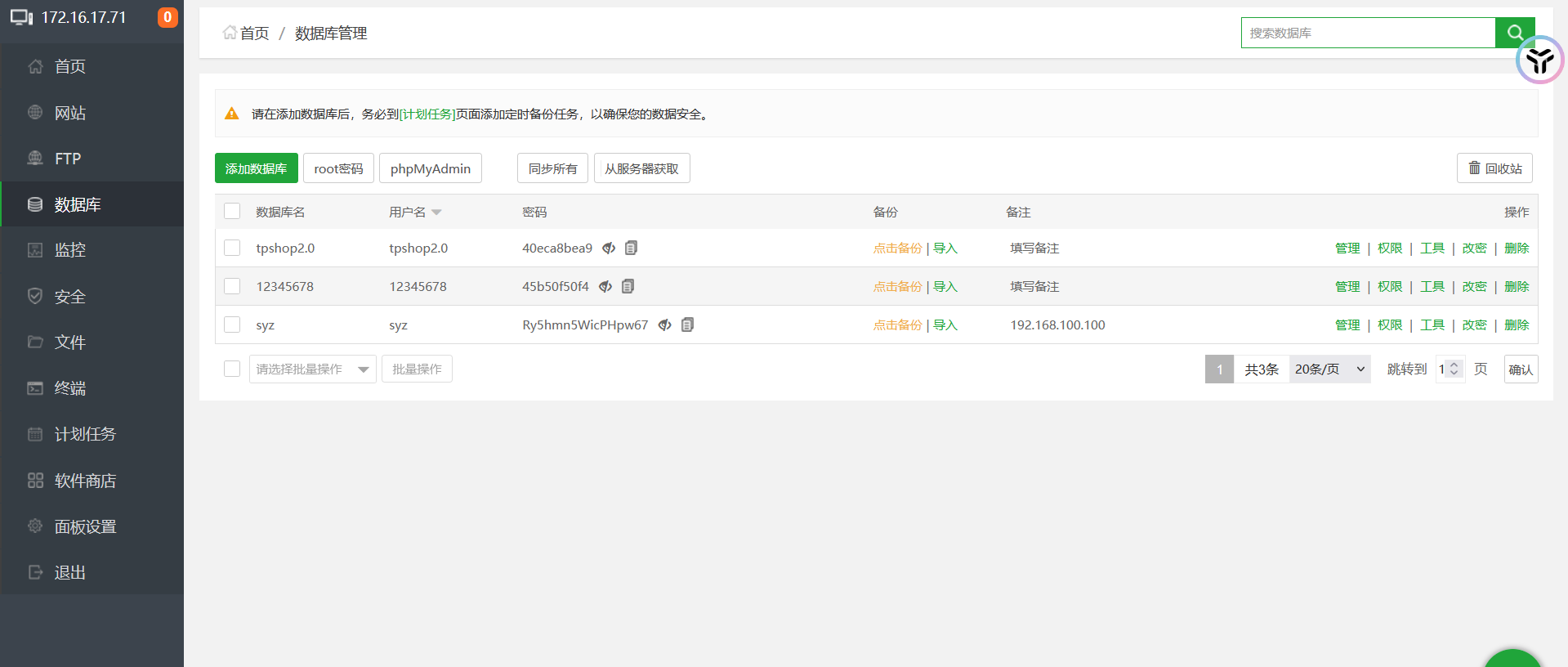The image size is (1568, 667).
Task: Click 管理 for tpshop2.0
Action: [x=1347, y=248]
